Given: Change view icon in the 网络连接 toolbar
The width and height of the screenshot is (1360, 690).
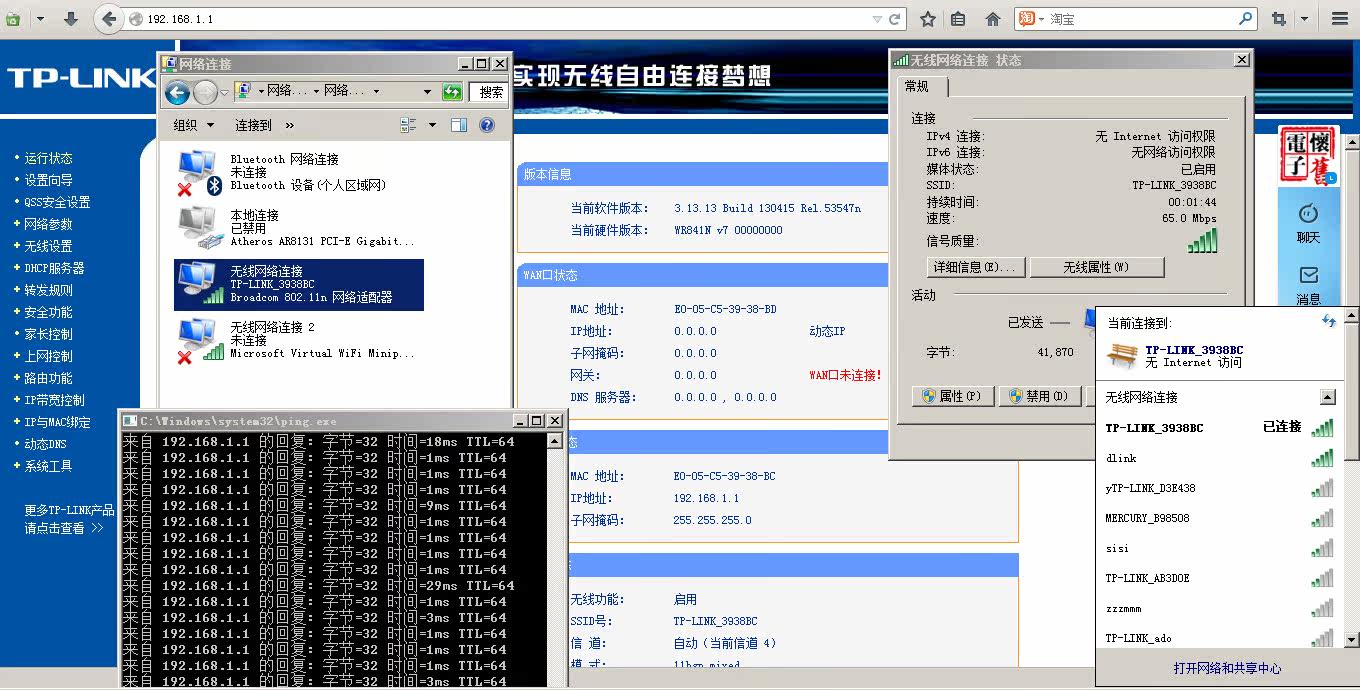Looking at the screenshot, I should coord(408,125).
